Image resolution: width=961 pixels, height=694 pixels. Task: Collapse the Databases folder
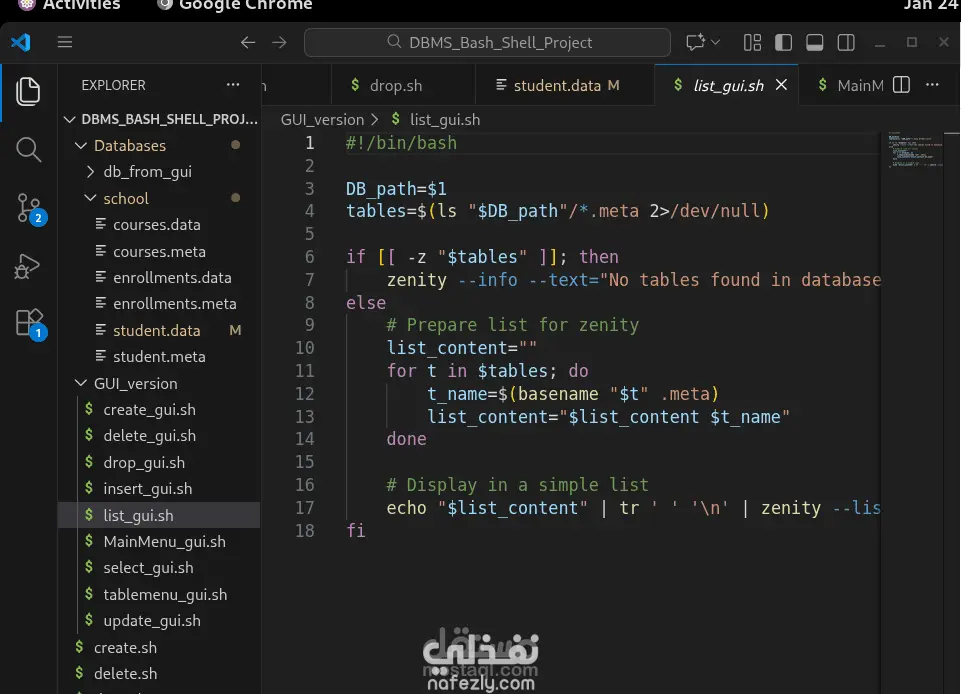[161, 145]
